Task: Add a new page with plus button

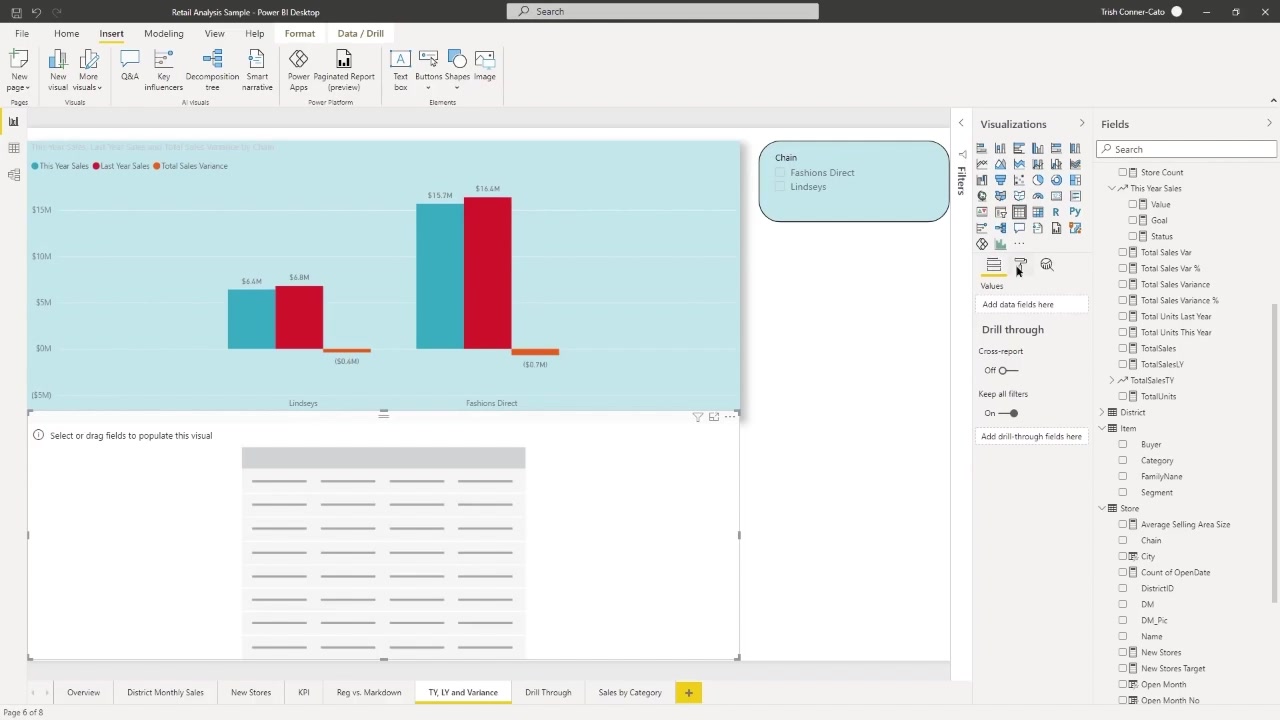Action: click(x=688, y=692)
